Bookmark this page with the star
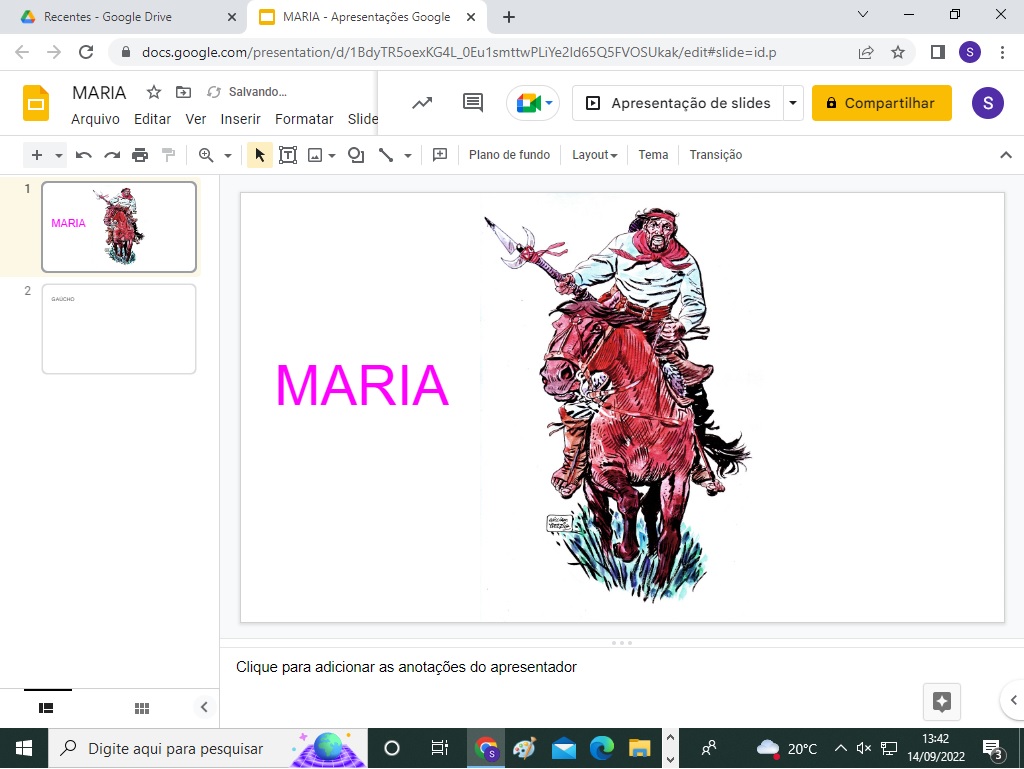 point(898,52)
